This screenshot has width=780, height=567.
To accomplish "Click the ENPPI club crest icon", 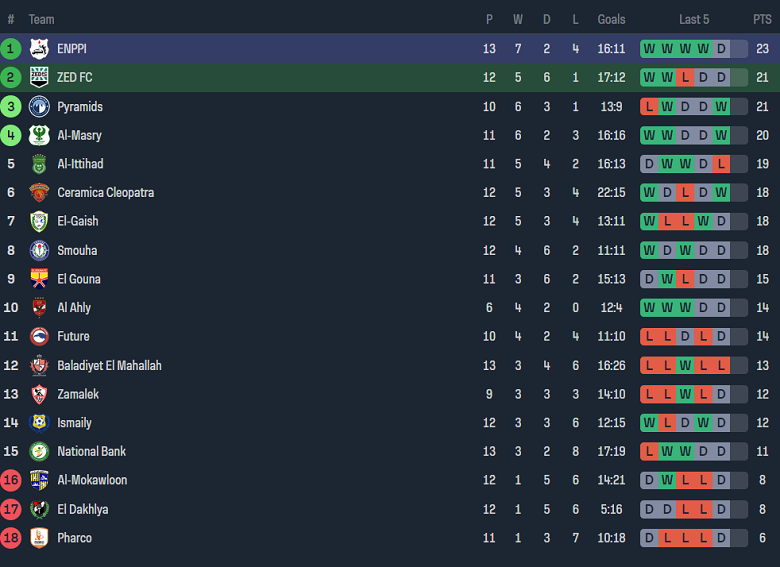I will tap(39, 49).
